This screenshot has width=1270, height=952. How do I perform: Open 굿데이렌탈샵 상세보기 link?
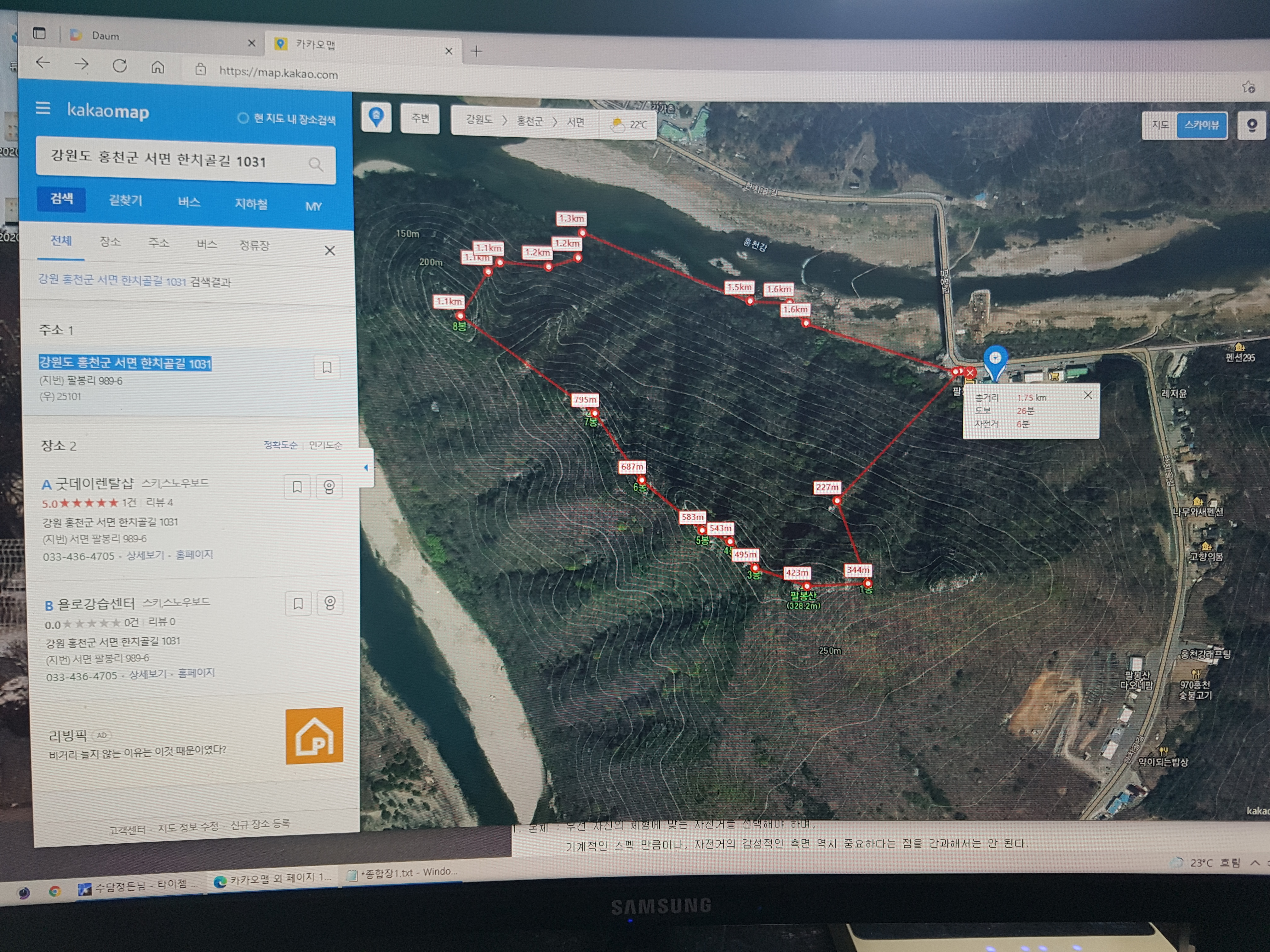point(145,555)
